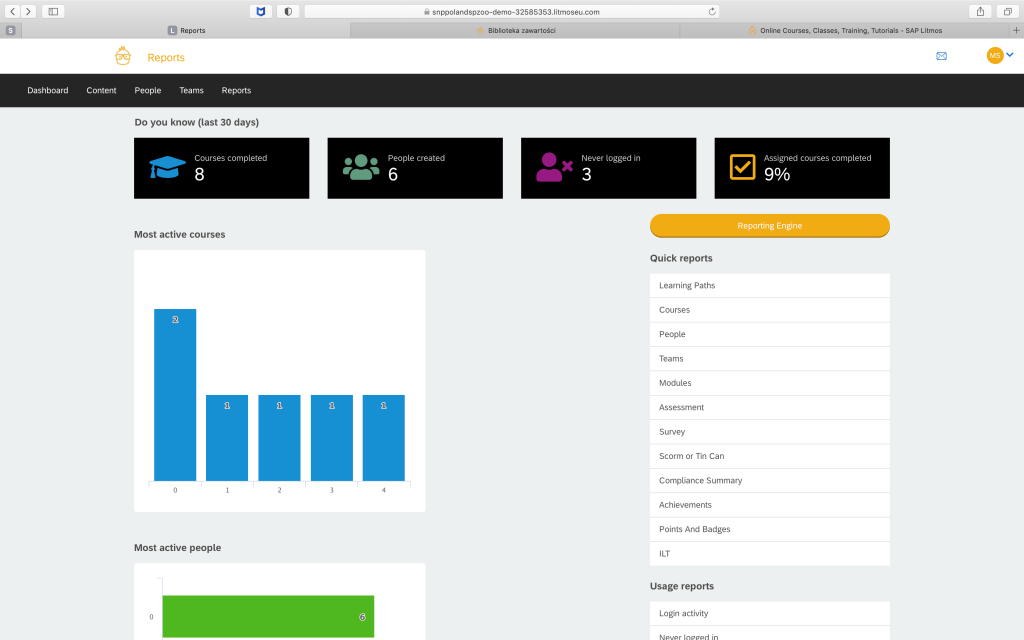Click the graduation cap Courses completed icon

167,167
